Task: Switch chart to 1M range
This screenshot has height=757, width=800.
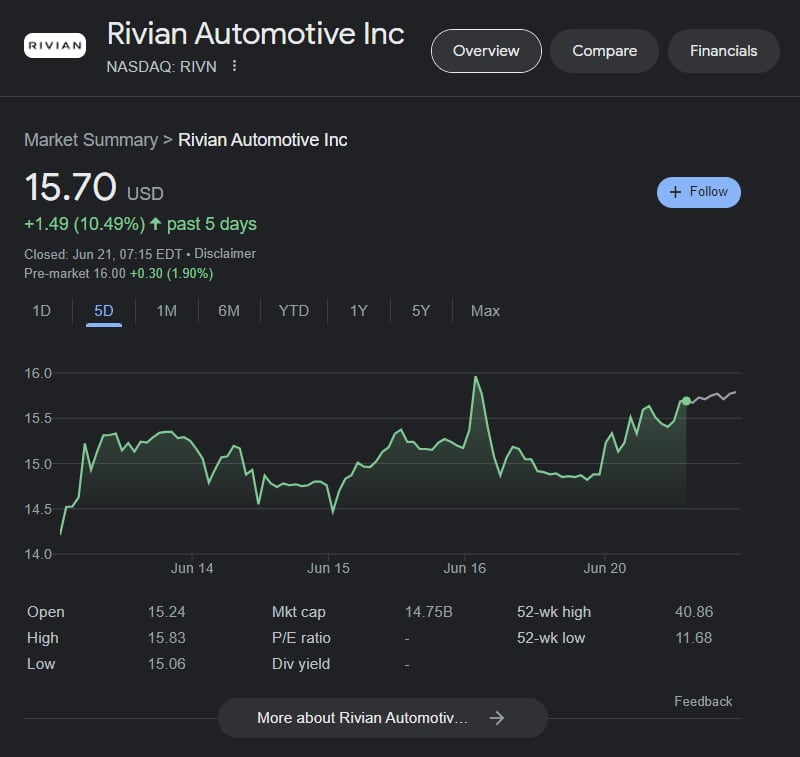Action: tap(166, 311)
